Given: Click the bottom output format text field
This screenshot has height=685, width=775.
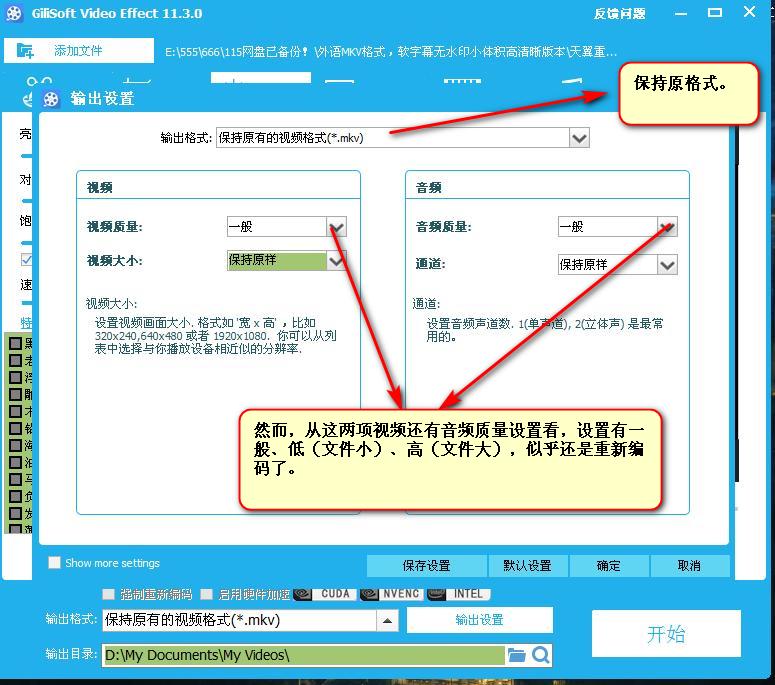Looking at the screenshot, I should coord(240,620).
